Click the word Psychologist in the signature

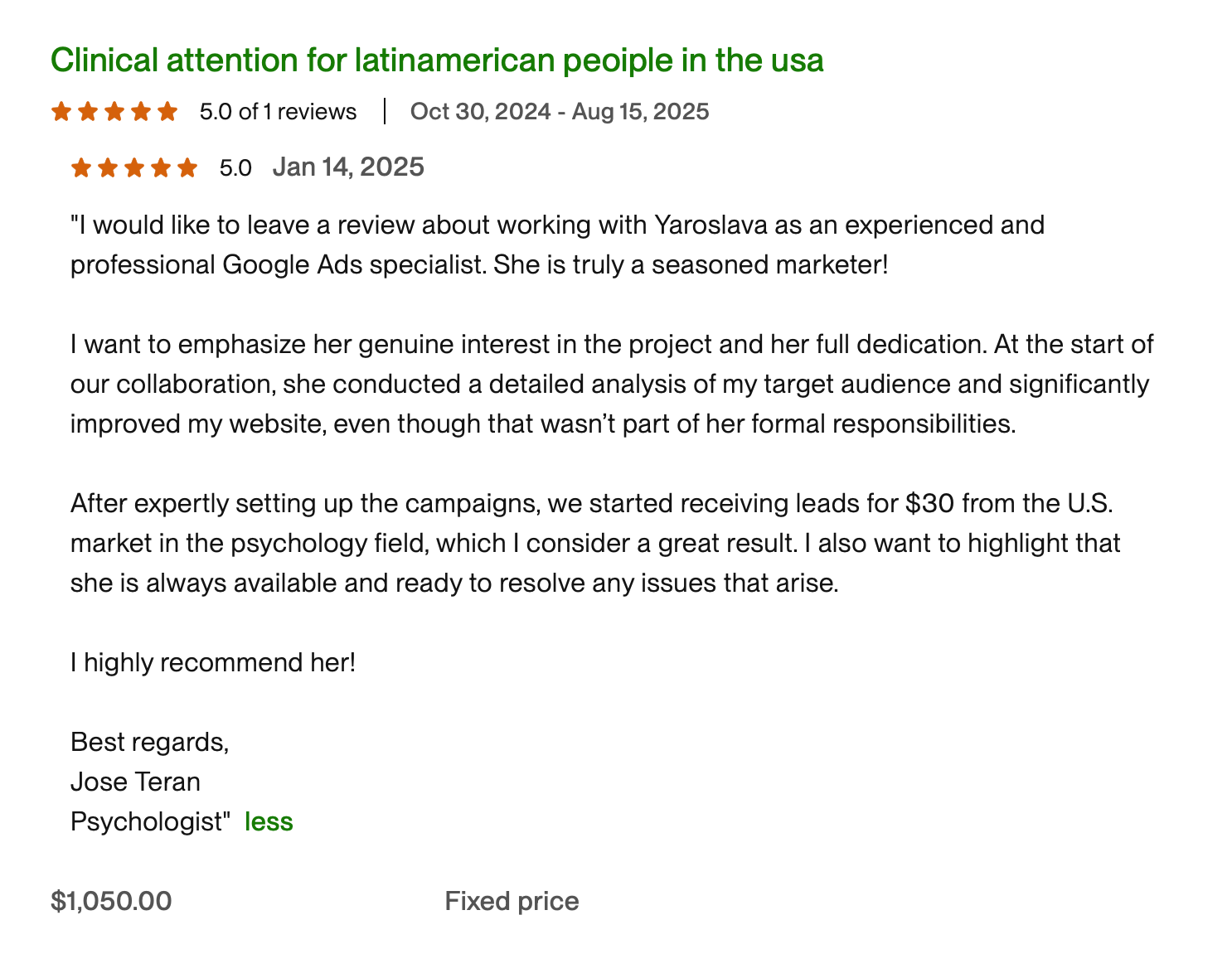tap(148, 821)
